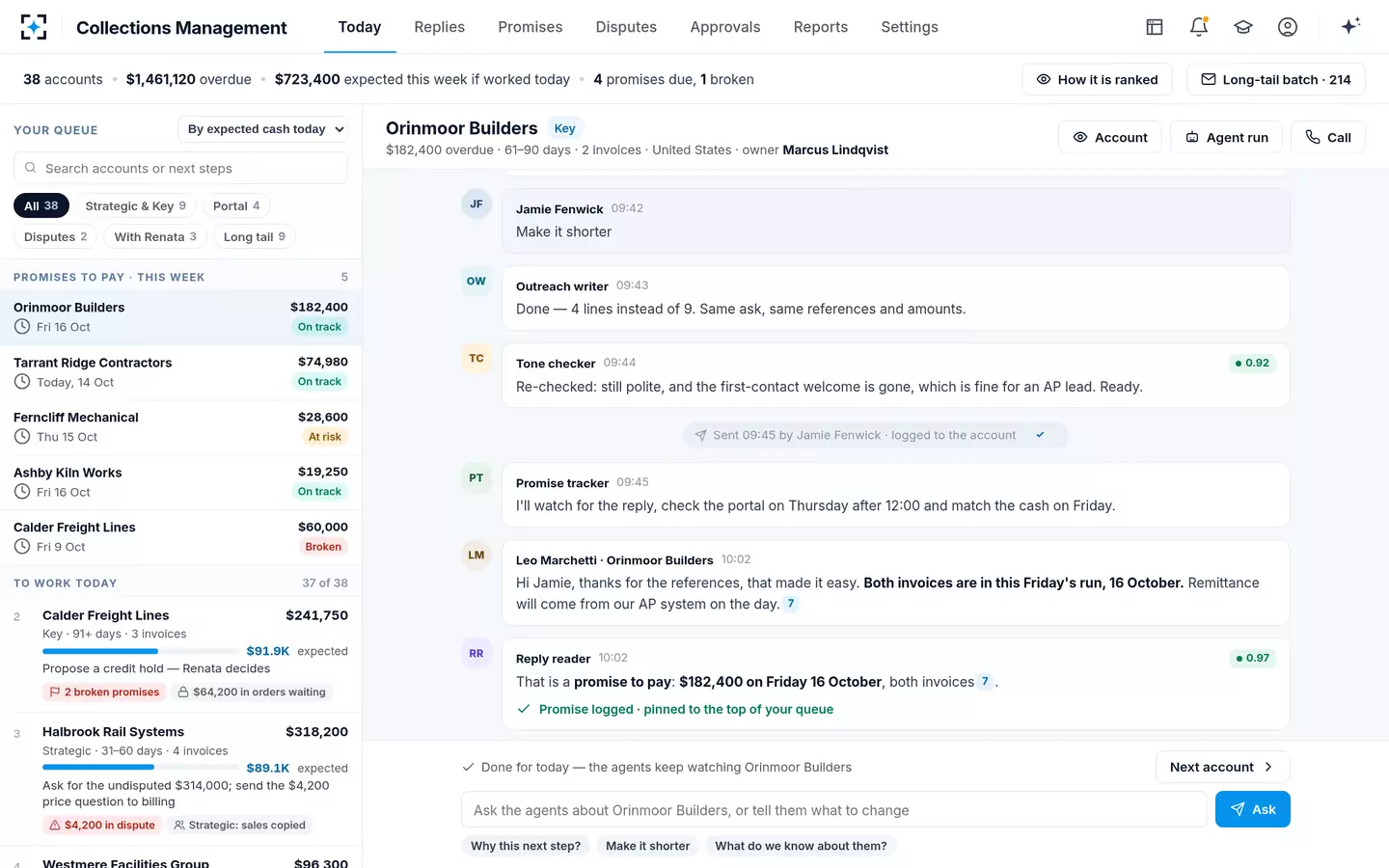The width and height of the screenshot is (1389, 868).
Task: Toggle the Disputes 2 filter chip
Action: click(55, 236)
